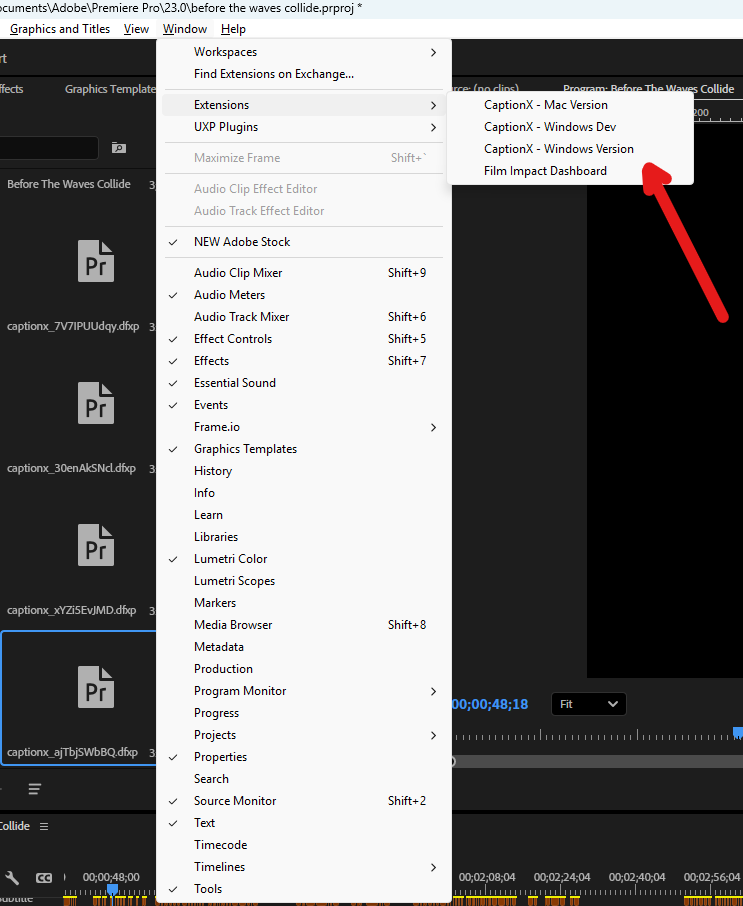The height and width of the screenshot is (906, 743).
Task: Close the Window menu in menu bar
Action: pyautogui.click(x=185, y=29)
